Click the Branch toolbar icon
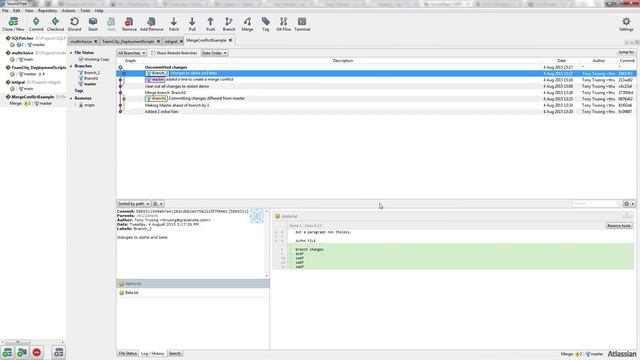Viewport: 640px width, 360px height. pos(229,24)
